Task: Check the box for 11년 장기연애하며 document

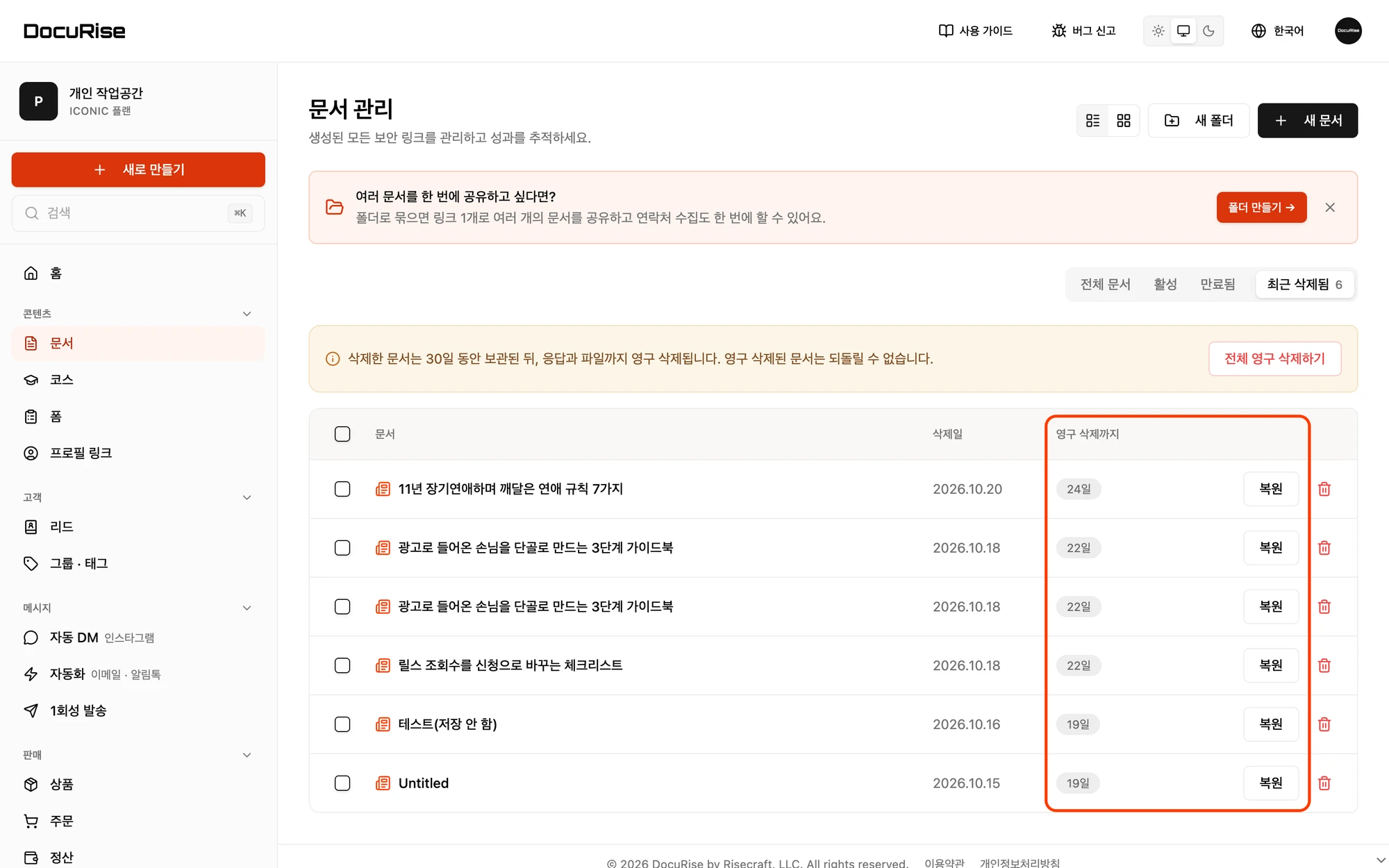Action: (x=342, y=489)
